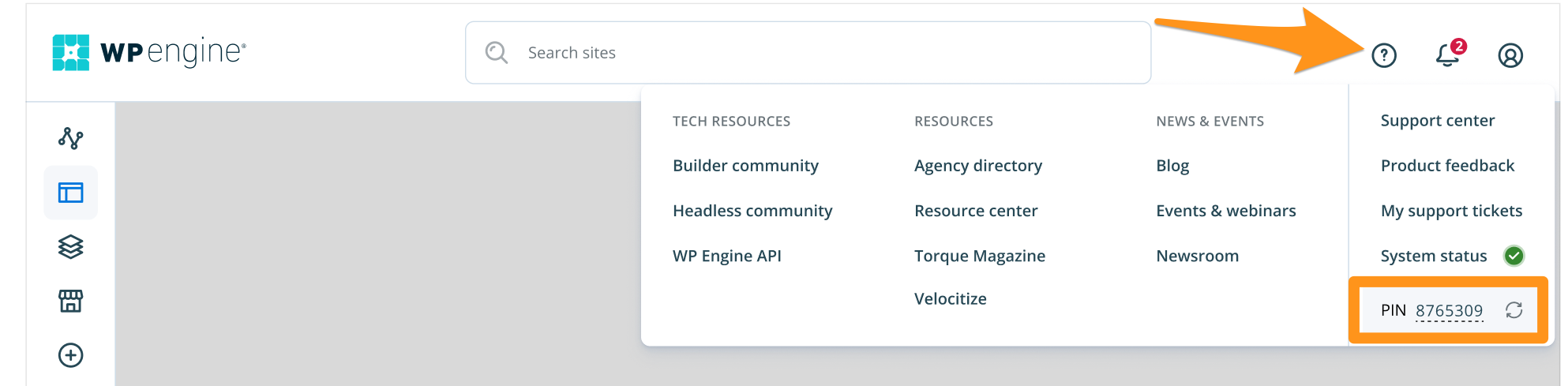Viewport: 1568px width, 386px height.
Task: Click into the Search sites field
Action: 821,53
